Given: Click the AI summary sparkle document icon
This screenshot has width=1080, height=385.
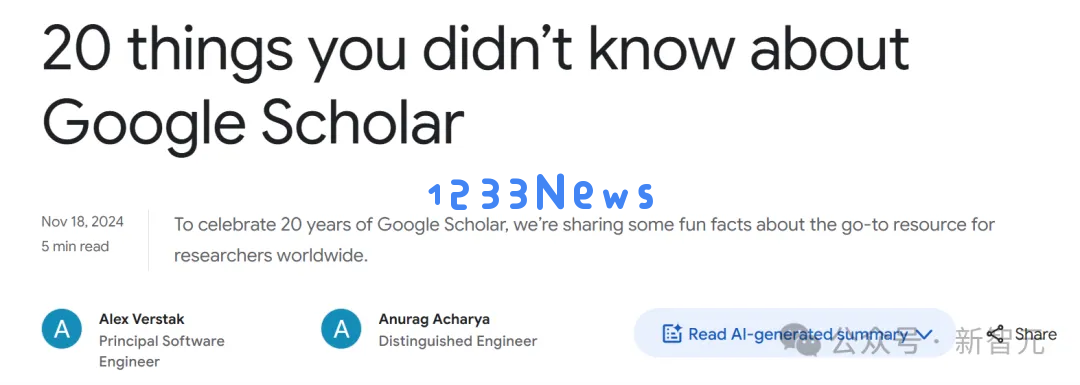Looking at the screenshot, I should [672, 334].
